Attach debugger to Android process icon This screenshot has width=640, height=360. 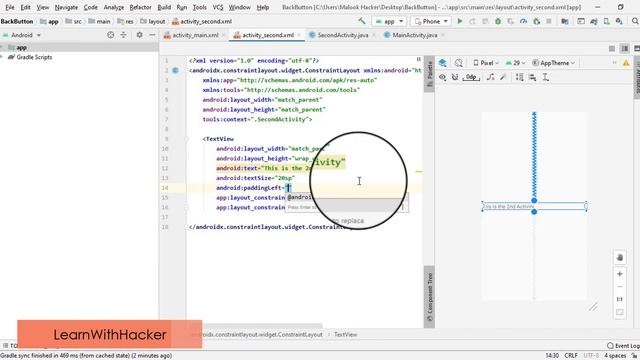point(536,21)
